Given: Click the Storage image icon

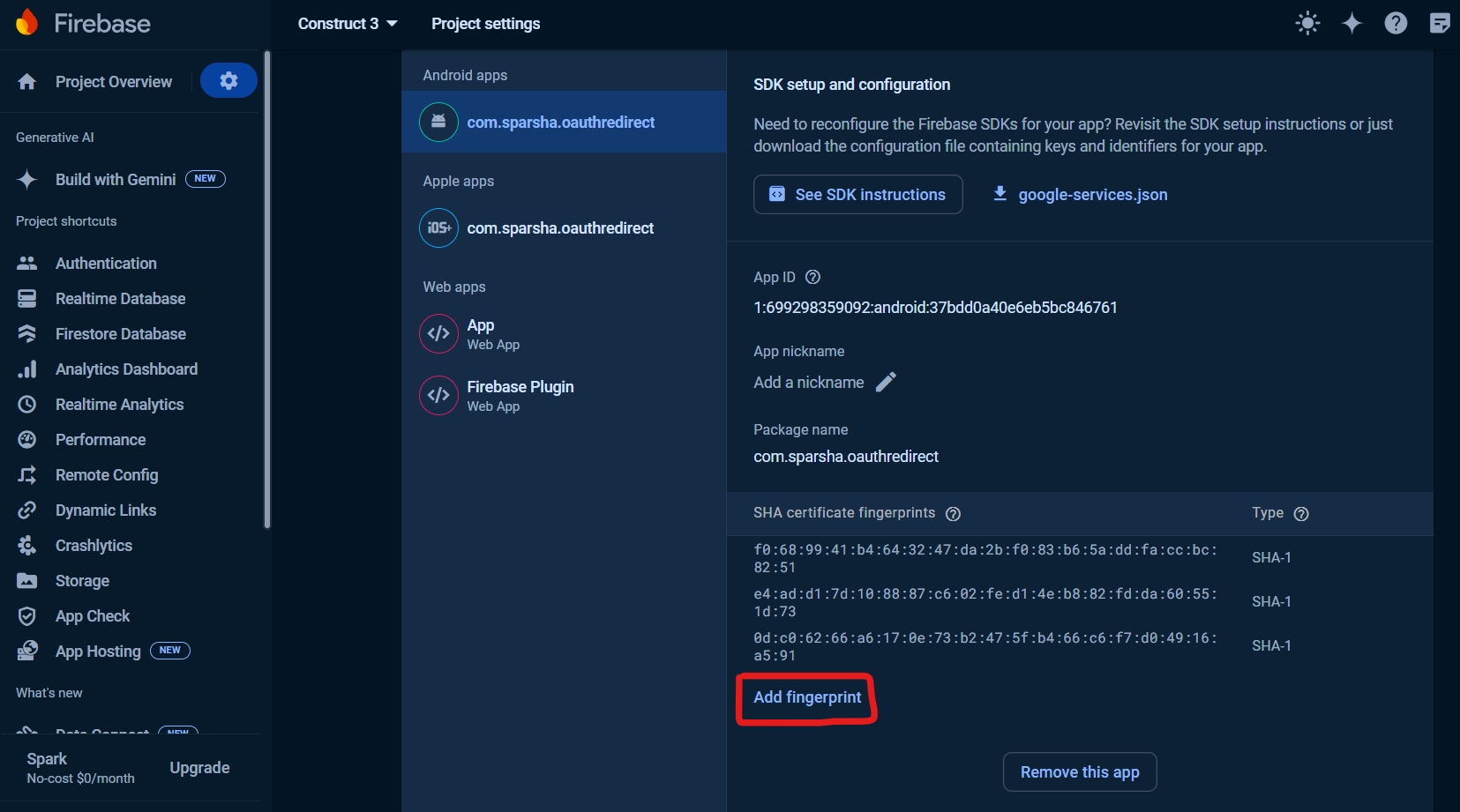Looking at the screenshot, I should pyautogui.click(x=27, y=581).
